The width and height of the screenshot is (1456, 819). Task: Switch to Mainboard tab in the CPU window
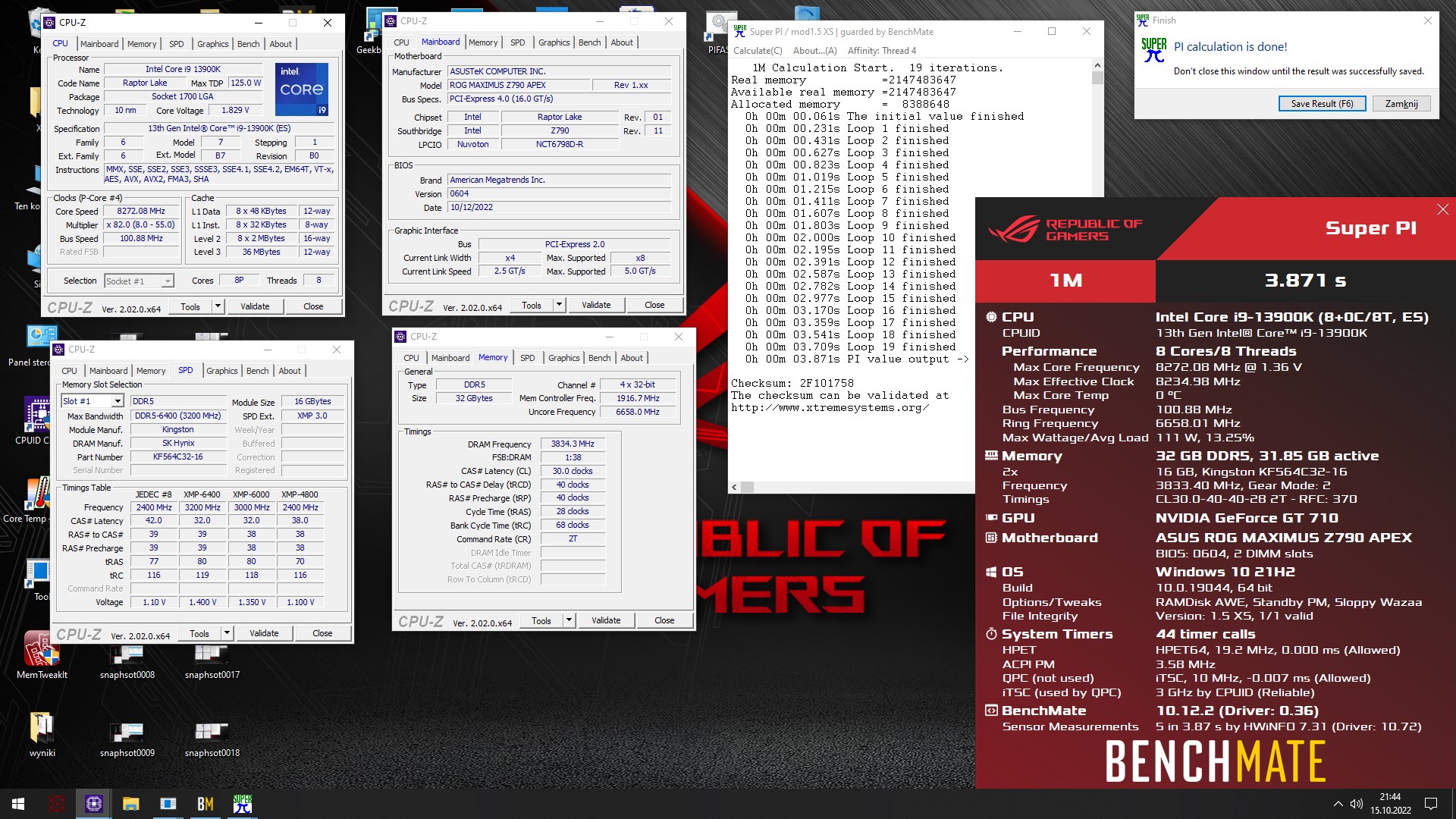pos(99,44)
